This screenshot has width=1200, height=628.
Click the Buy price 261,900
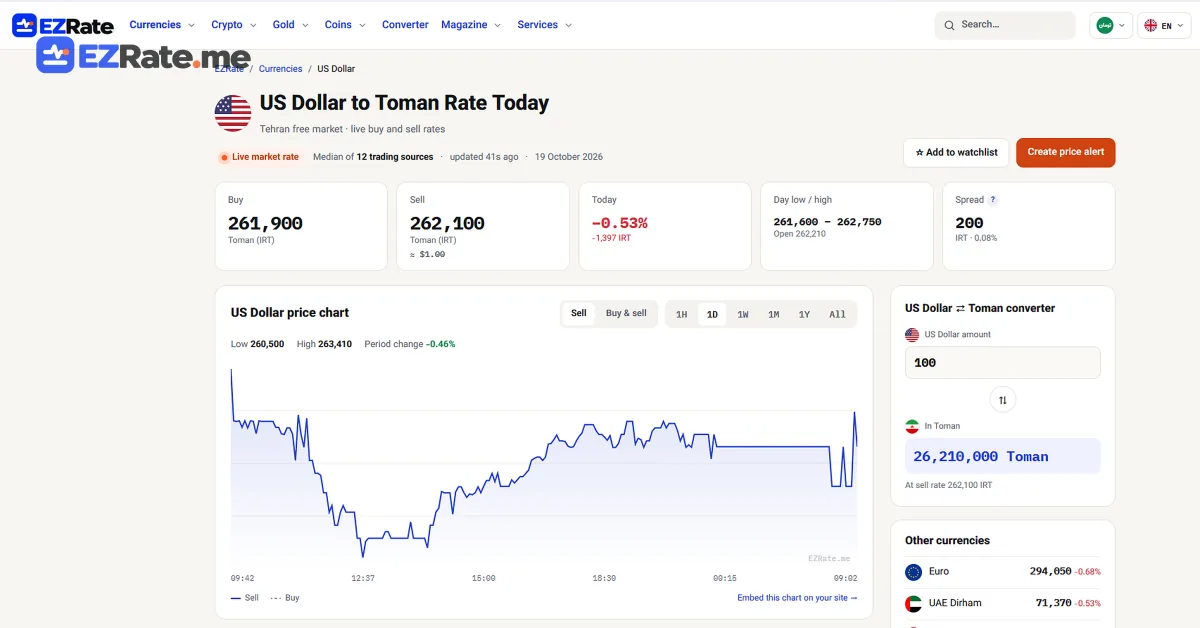click(x=265, y=223)
